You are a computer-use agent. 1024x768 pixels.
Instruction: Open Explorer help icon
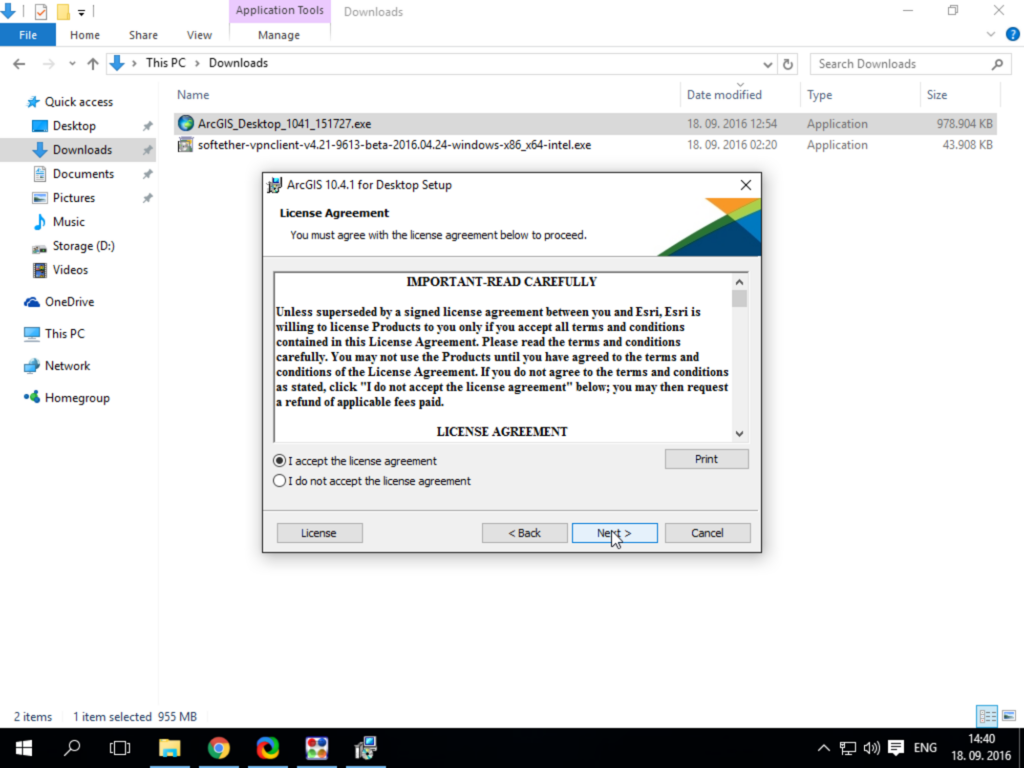[x=1012, y=35]
